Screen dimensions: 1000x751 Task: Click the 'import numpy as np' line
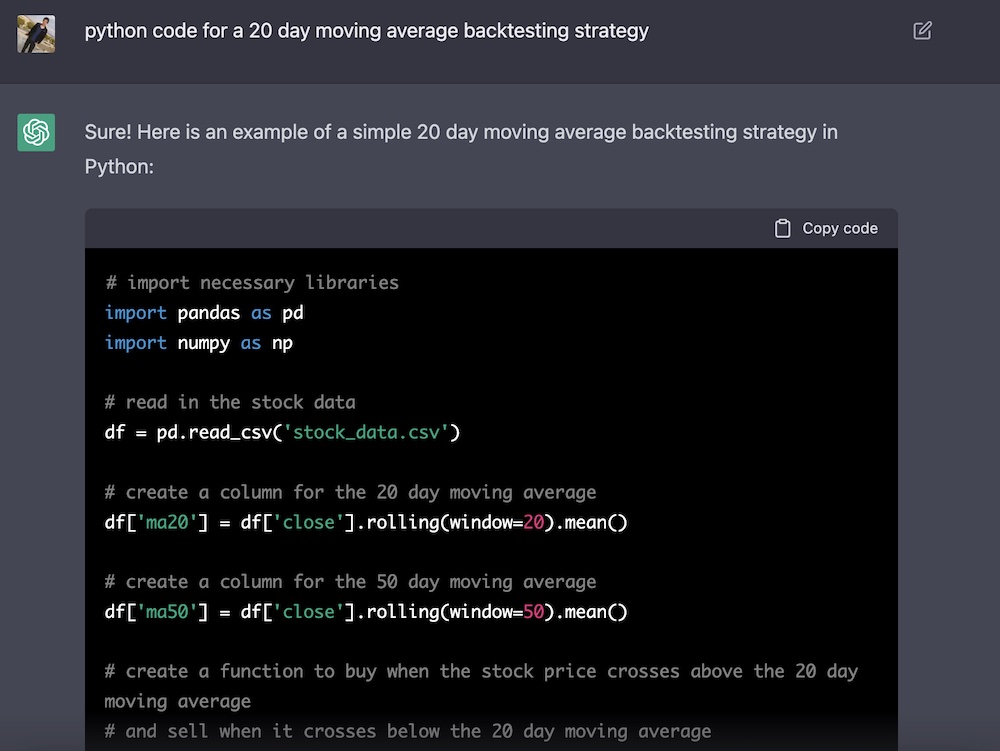pyautogui.click(x=198, y=343)
